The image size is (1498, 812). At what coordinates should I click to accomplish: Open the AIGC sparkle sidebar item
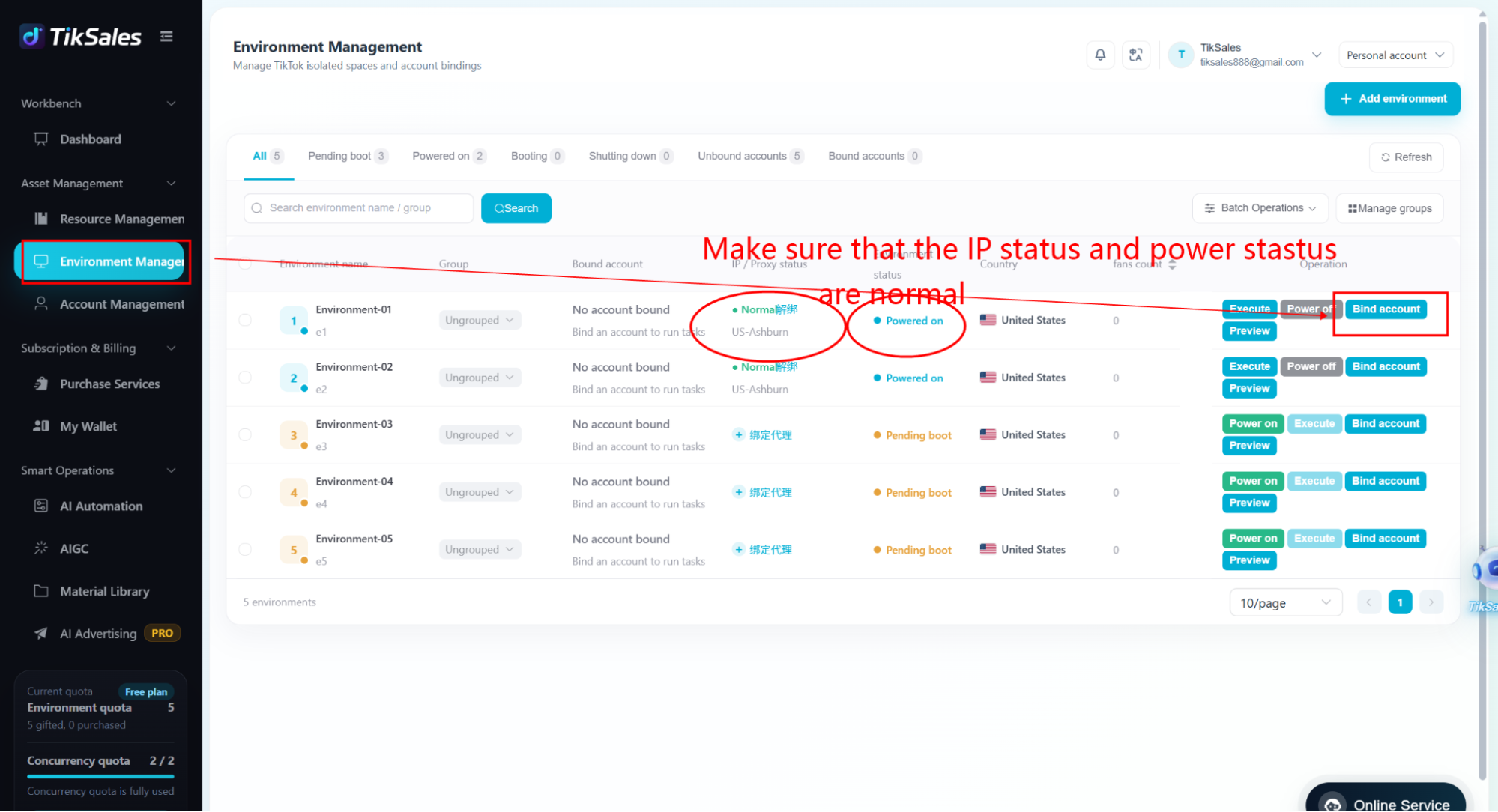(73, 548)
